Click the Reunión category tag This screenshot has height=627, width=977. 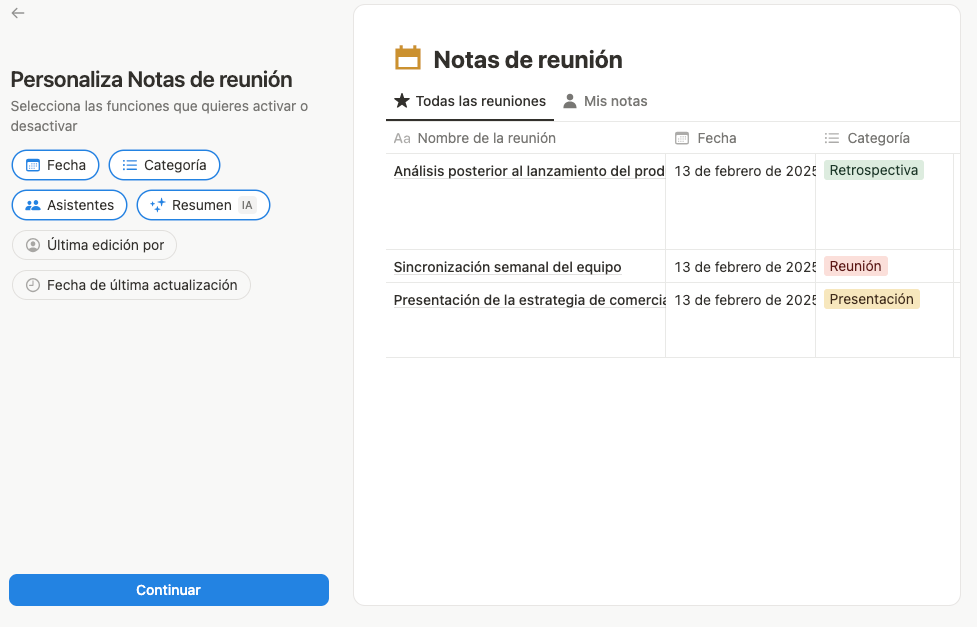point(855,267)
